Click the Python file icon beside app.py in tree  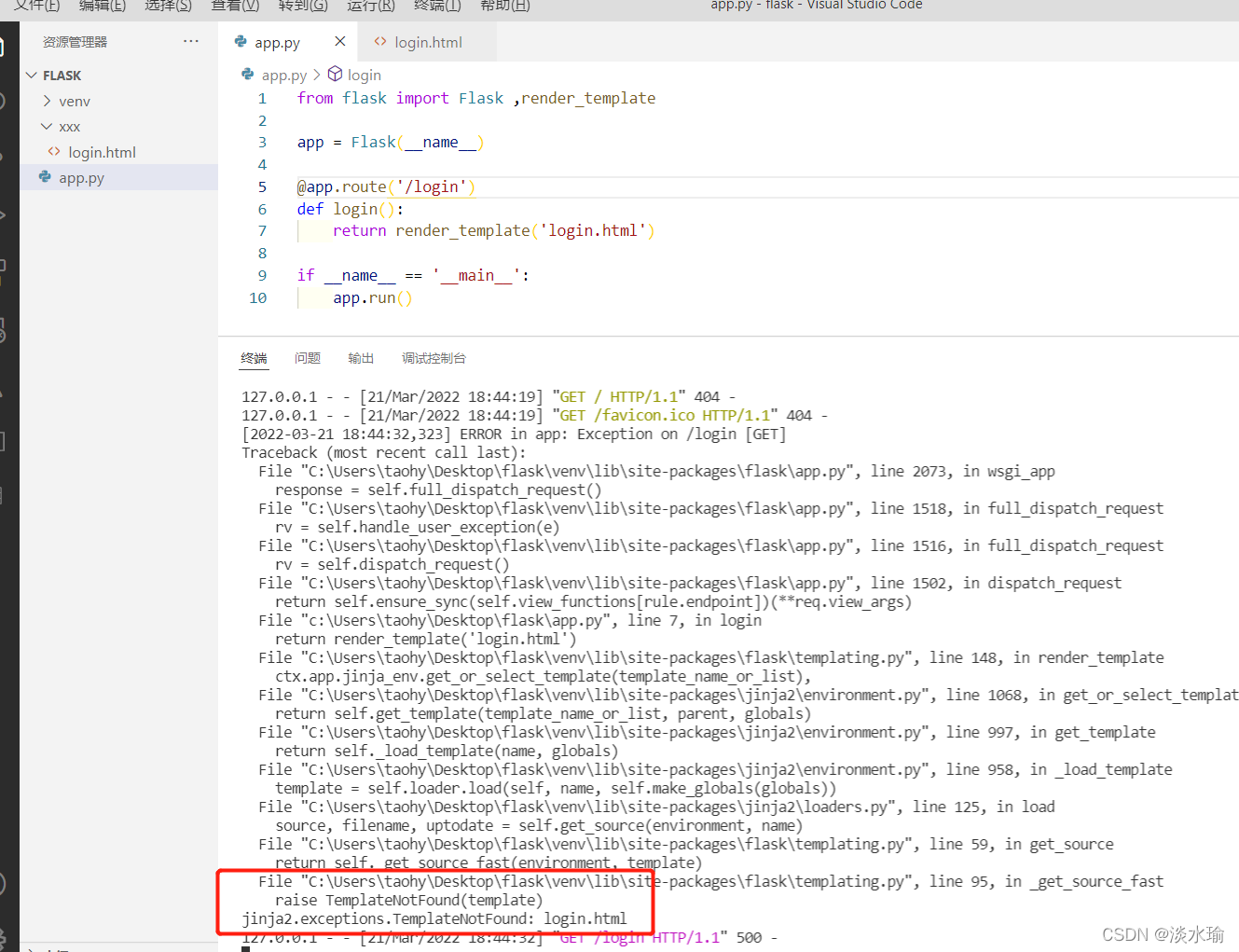(45, 176)
